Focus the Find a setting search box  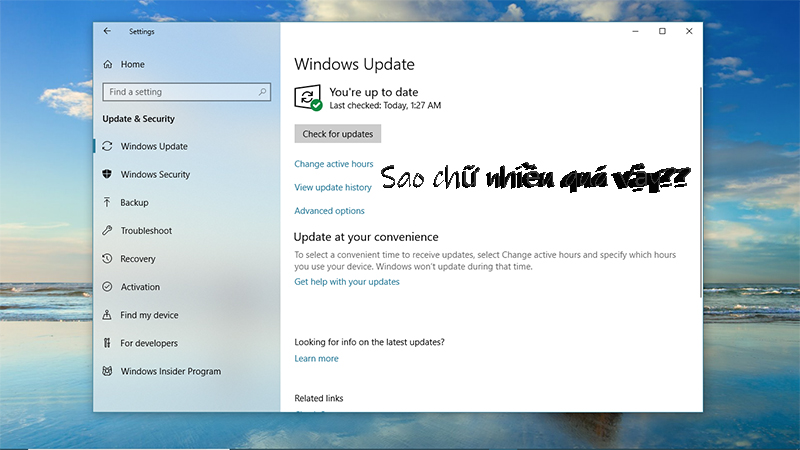(x=186, y=92)
